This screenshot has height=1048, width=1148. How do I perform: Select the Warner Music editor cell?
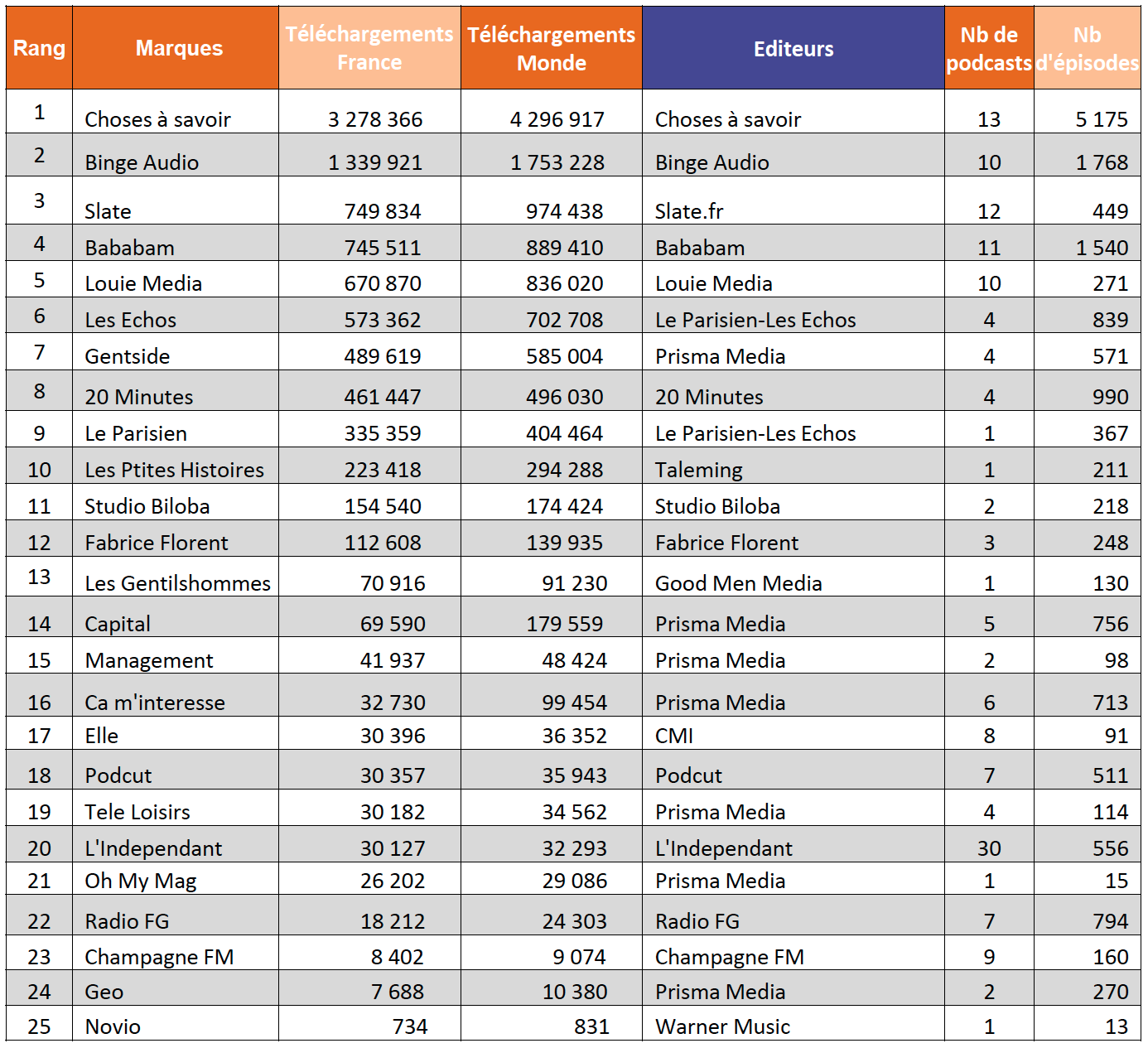[x=722, y=1026]
